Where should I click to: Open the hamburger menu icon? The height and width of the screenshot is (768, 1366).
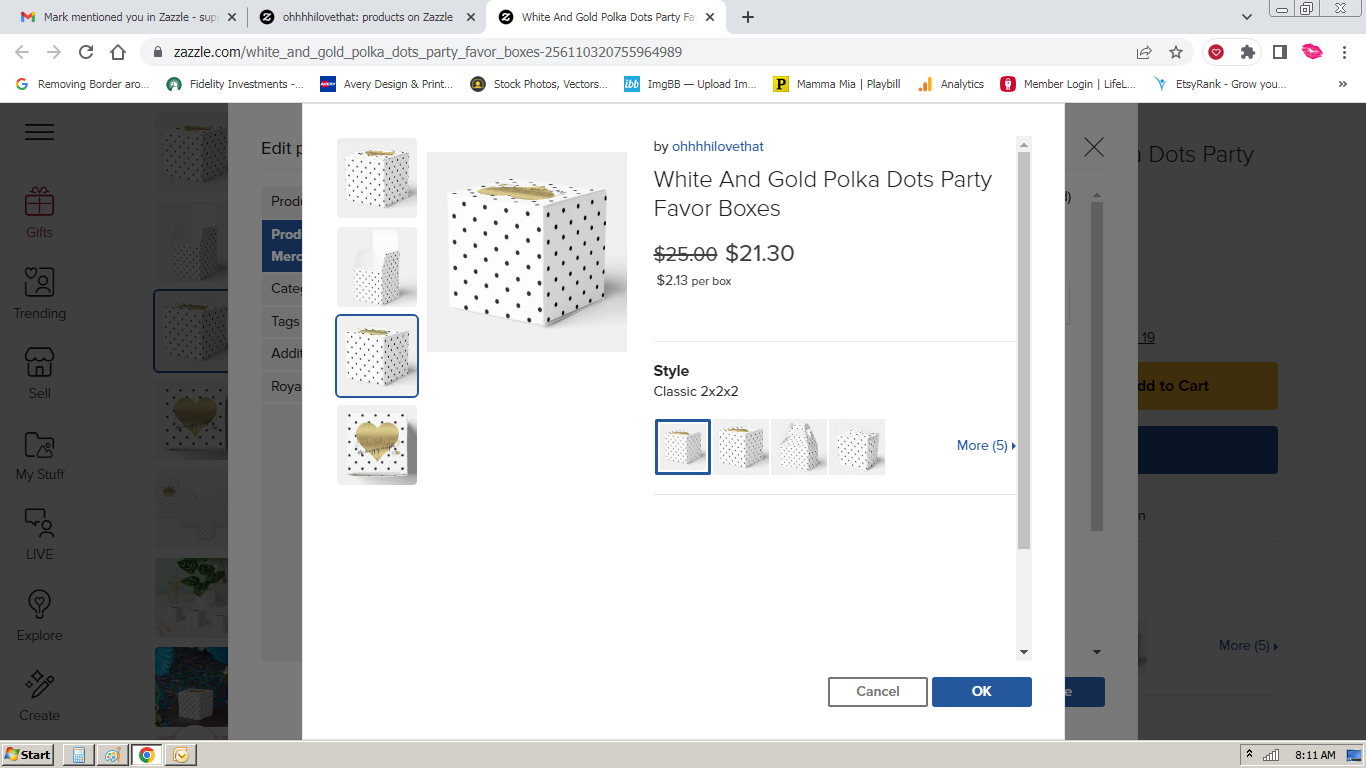click(39, 132)
